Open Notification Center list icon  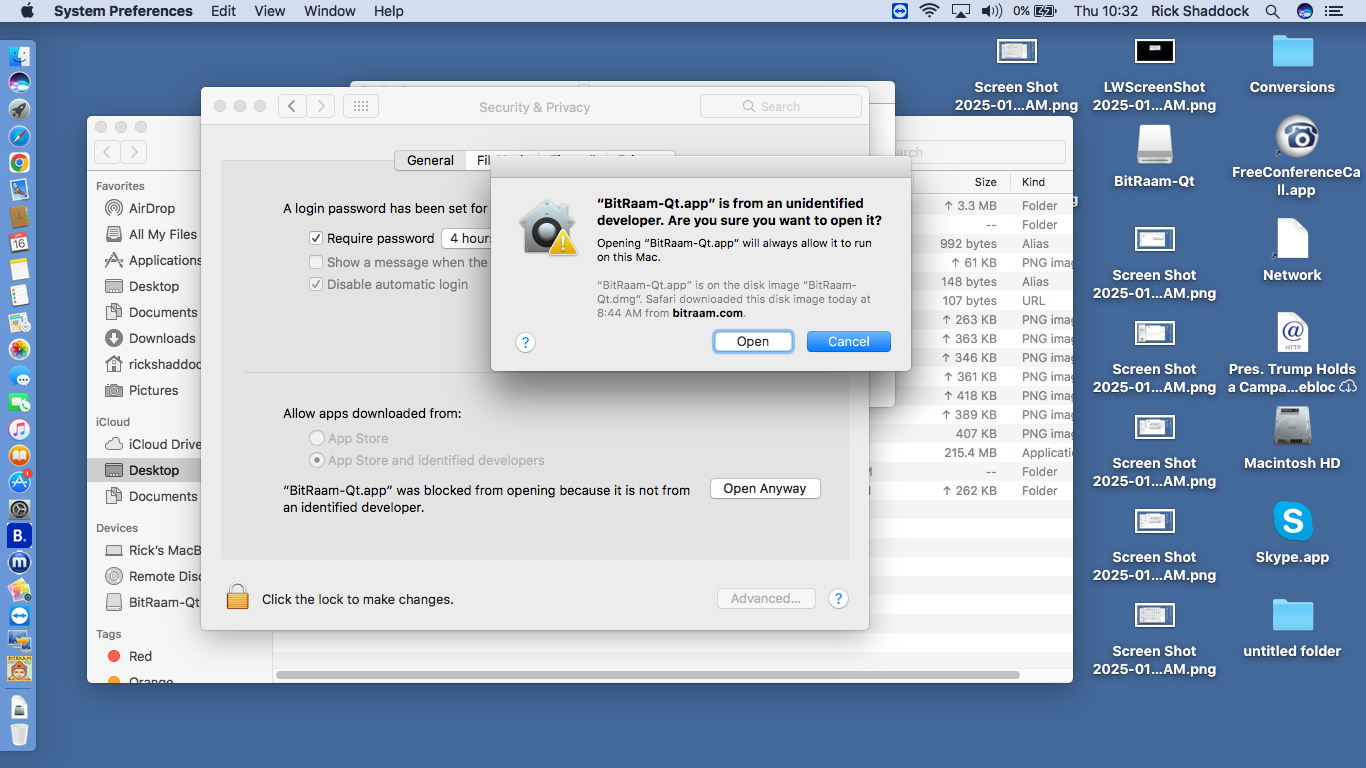[x=1333, y=11]
